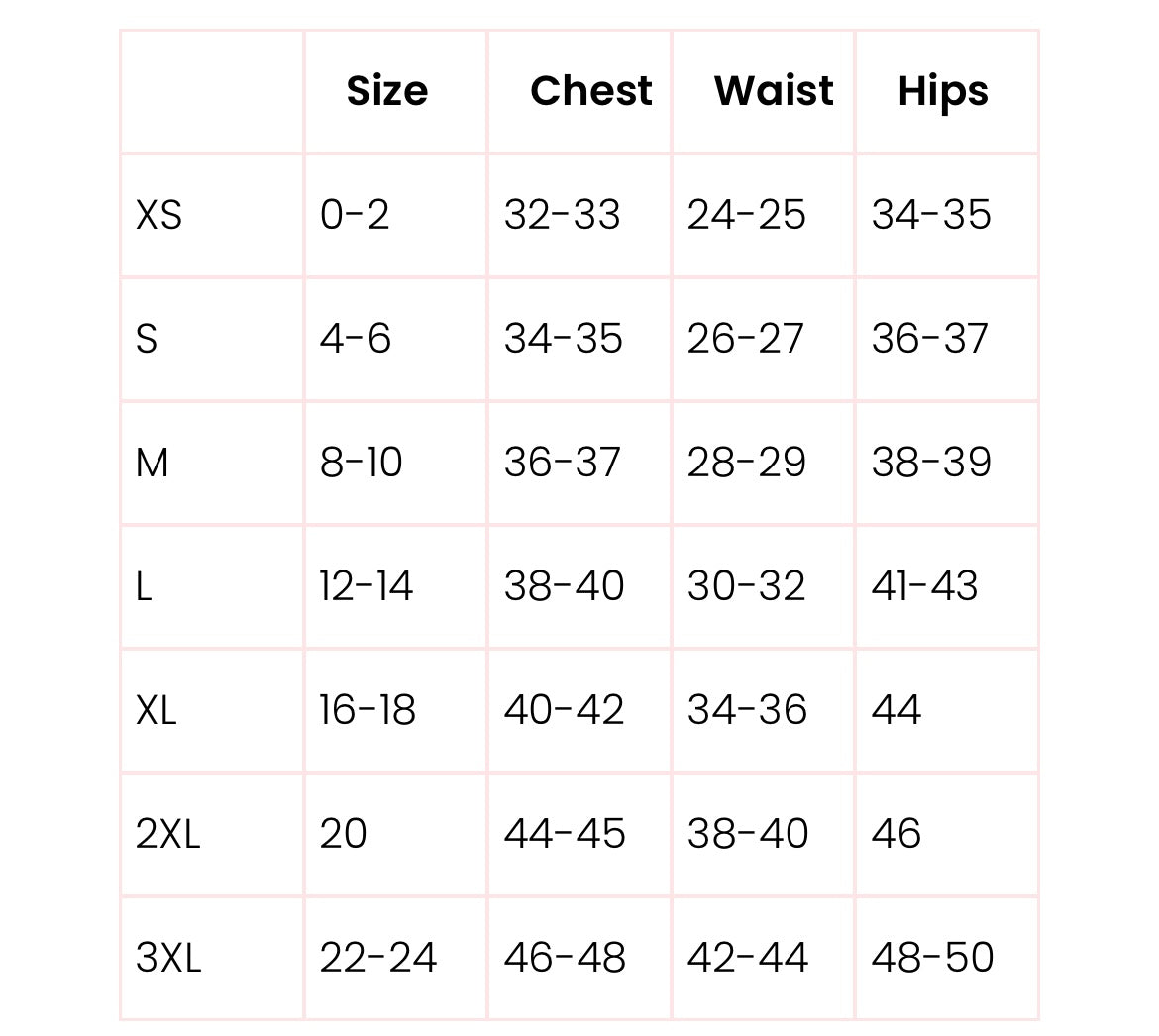Click the M size cell 8-10
The height and width of the screenshot is (1036, 1159).
coord(361,463)
